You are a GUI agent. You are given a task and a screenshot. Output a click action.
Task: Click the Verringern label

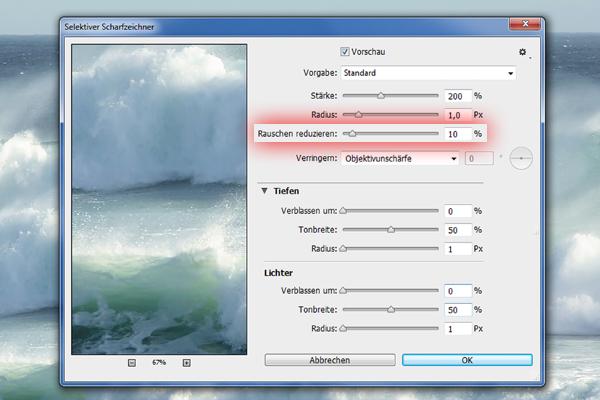316,158
